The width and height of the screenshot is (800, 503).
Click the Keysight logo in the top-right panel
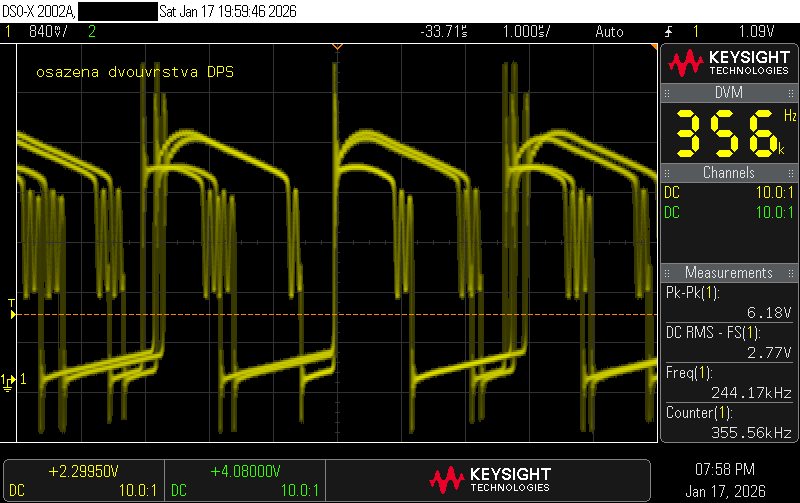tap(727, 64)
